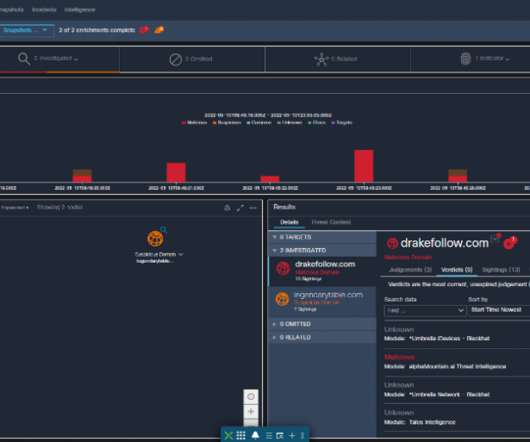Image resolution: width=530 pixels, height=442 pixels.
Task: Toggle the Malicious legend entry in timeline
Action: pyautogui.click(x=195, y=123)
